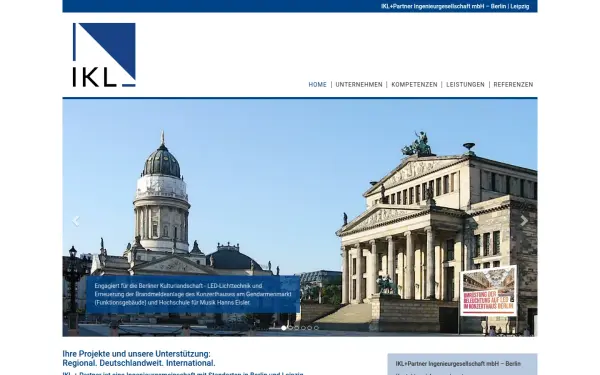Select the fourth slider dot
This screenshot has height=375, width=600.
(x=303, y=328)
